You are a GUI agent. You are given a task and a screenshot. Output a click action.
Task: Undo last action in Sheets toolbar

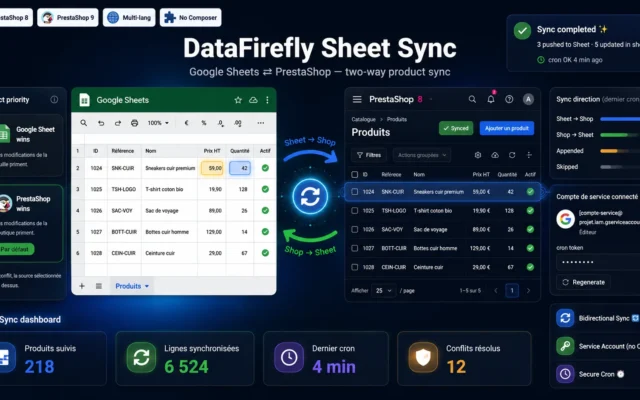pos(101,123)
